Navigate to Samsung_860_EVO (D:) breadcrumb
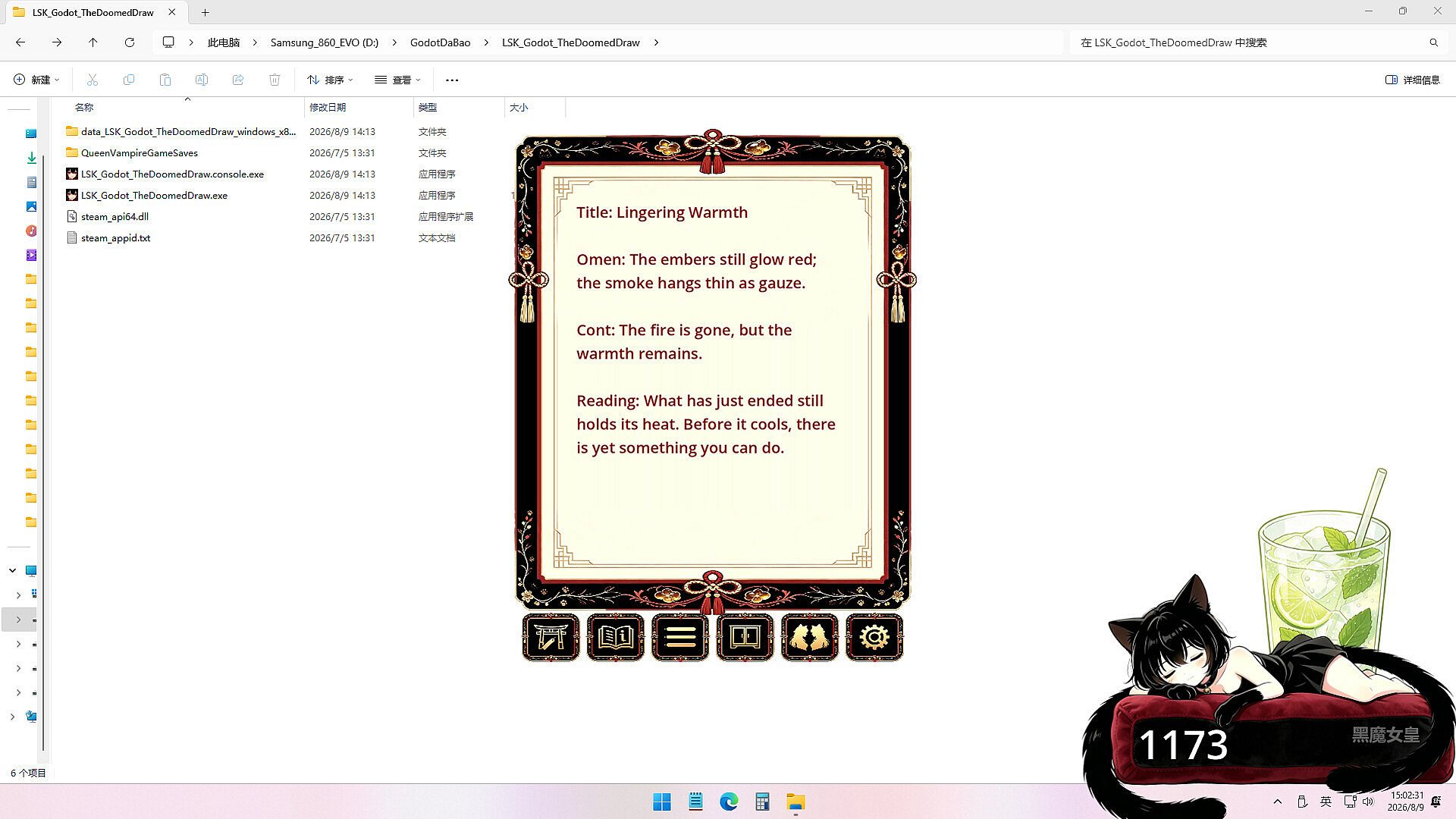 point(325,42)
